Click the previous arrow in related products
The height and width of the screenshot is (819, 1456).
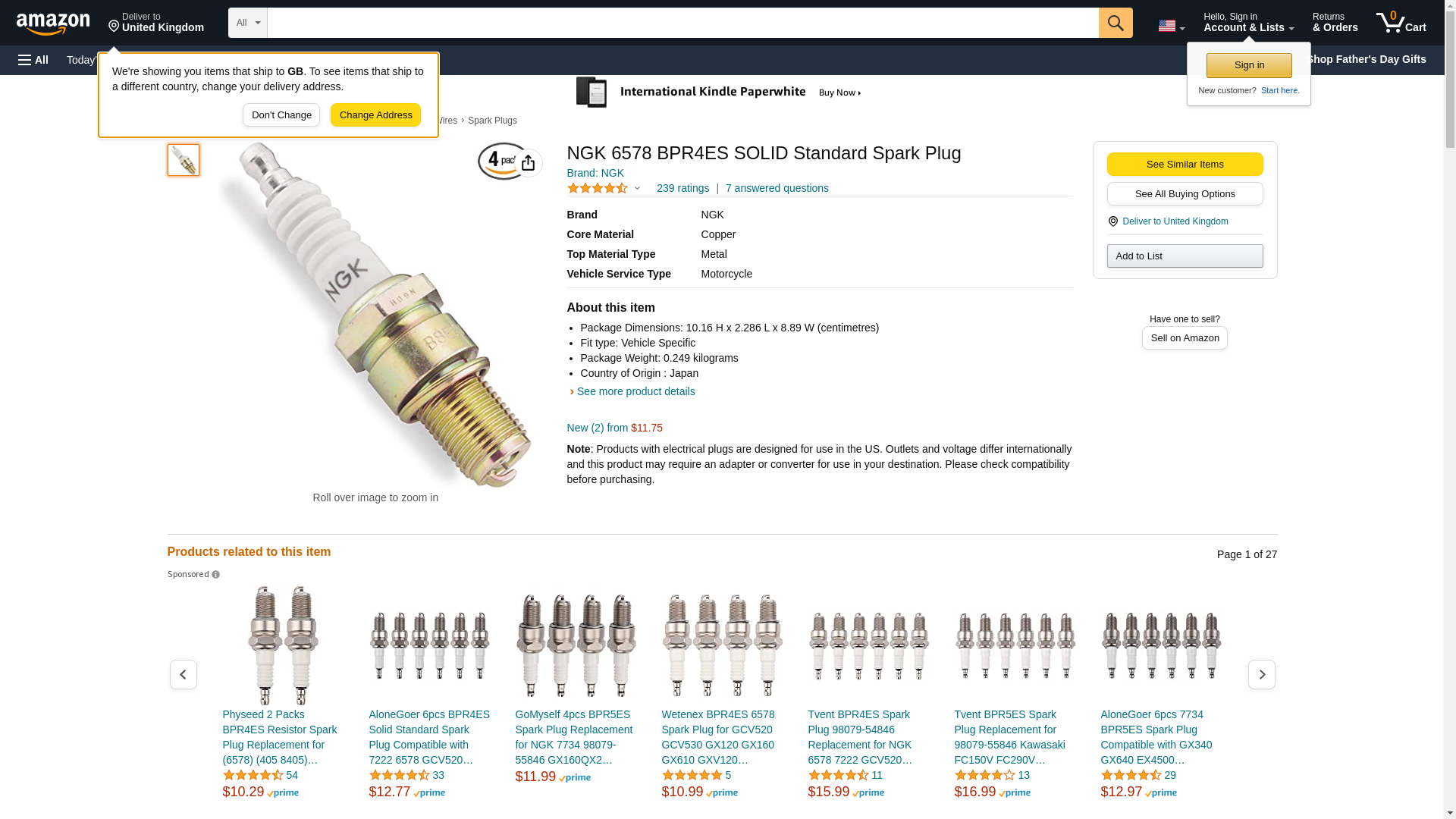pos(184,674)
